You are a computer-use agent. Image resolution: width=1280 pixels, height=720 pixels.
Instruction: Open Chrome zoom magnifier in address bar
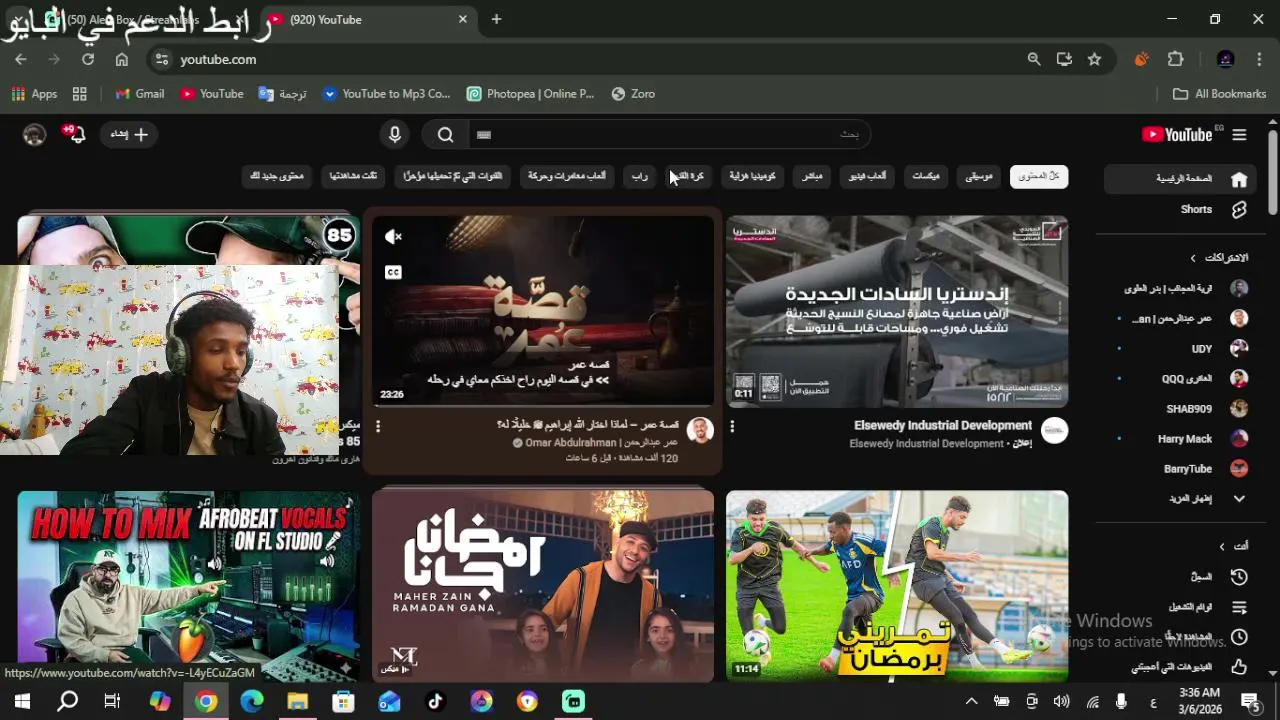1034,59
